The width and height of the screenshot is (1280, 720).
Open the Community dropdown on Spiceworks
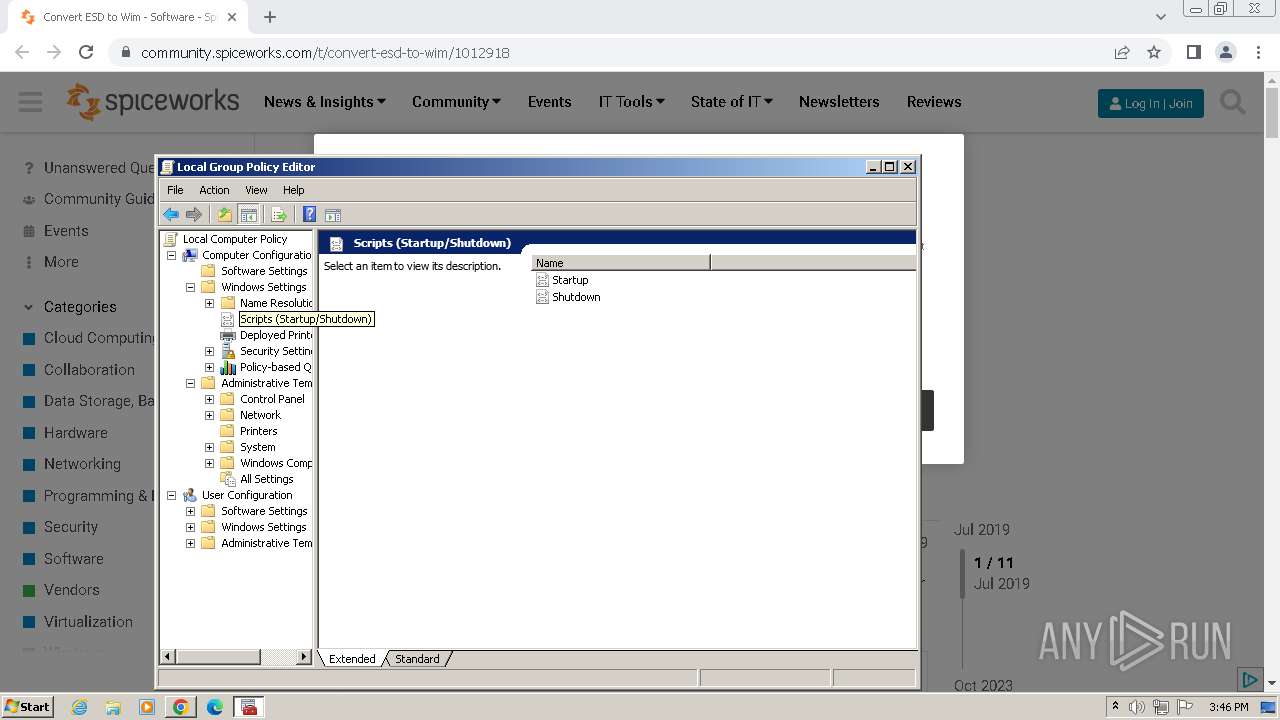click(456, 102)
